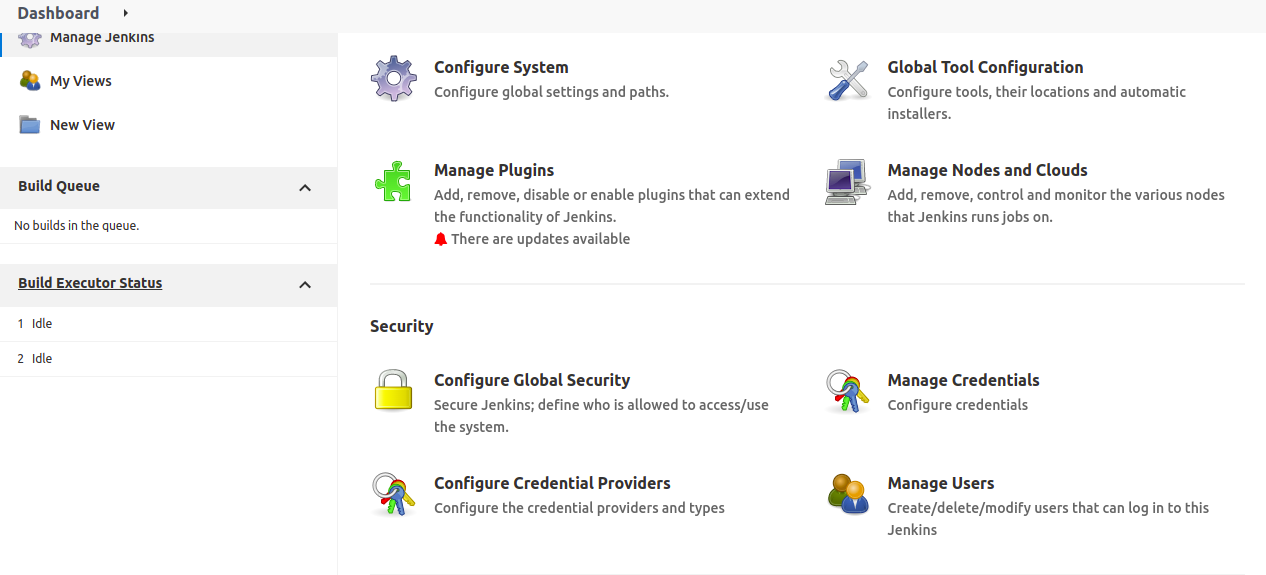This screenshot has width=1266, height=575.
Task: Click the Configure System gear icon
Action: [394, 79]
